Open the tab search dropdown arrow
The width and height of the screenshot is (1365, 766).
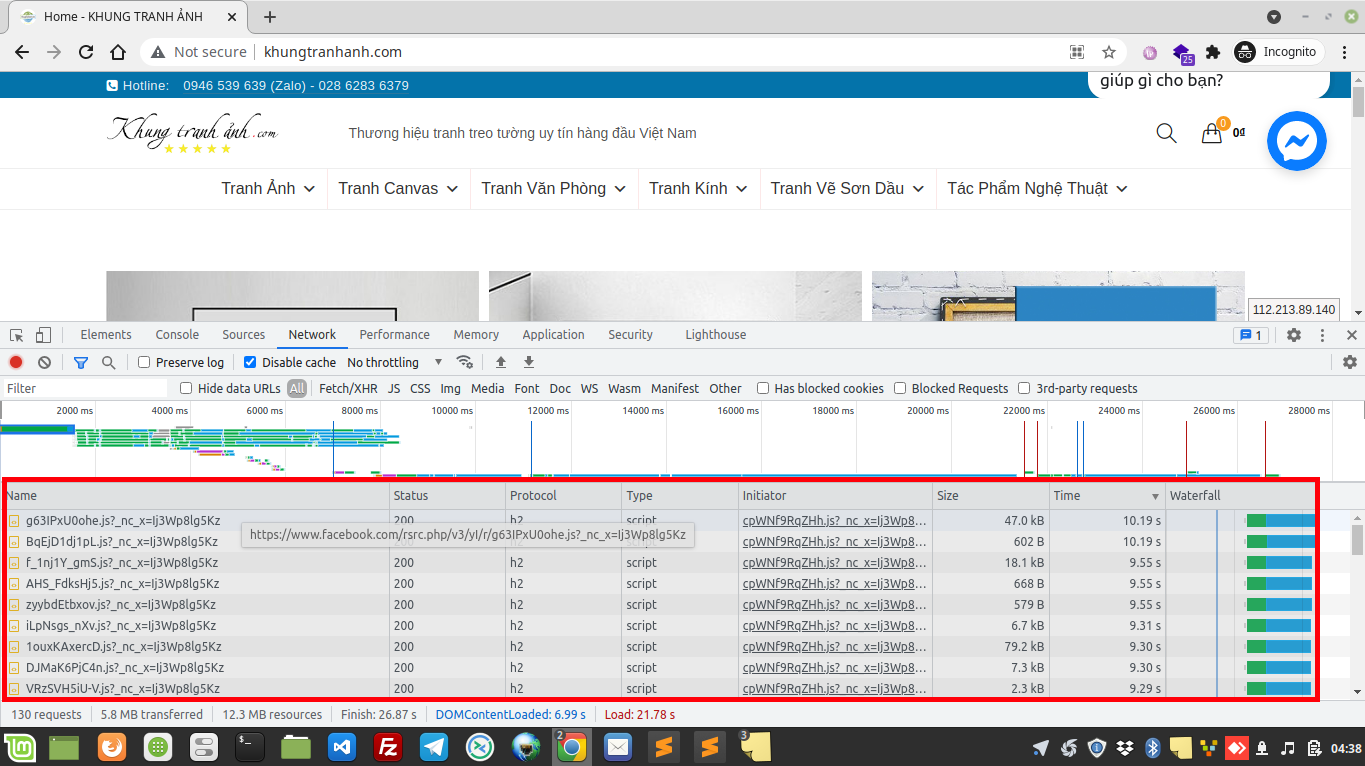pos(1274,17)
